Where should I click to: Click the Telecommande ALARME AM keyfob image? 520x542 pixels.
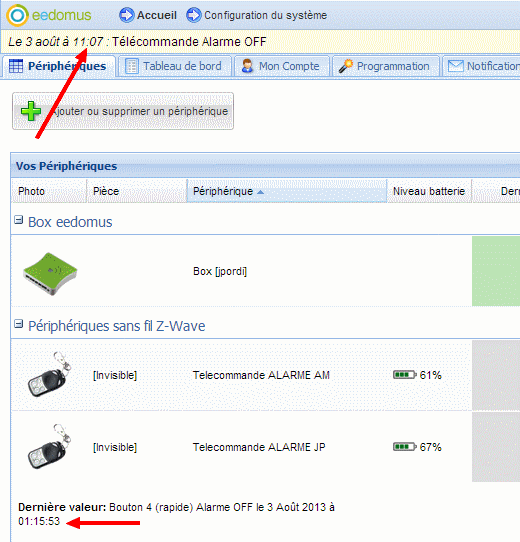click(50, 375)
